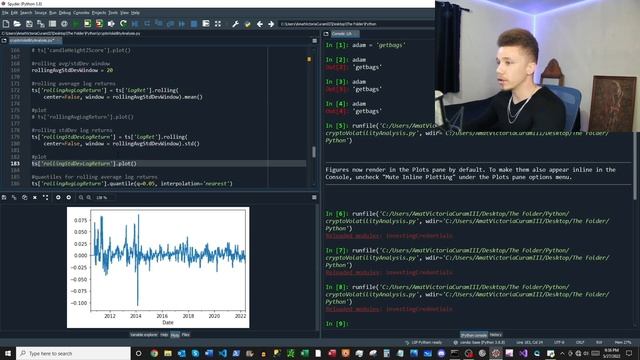Open File menu
The height and width of the screenshot is (360, 640).
[x=5, y=13]
